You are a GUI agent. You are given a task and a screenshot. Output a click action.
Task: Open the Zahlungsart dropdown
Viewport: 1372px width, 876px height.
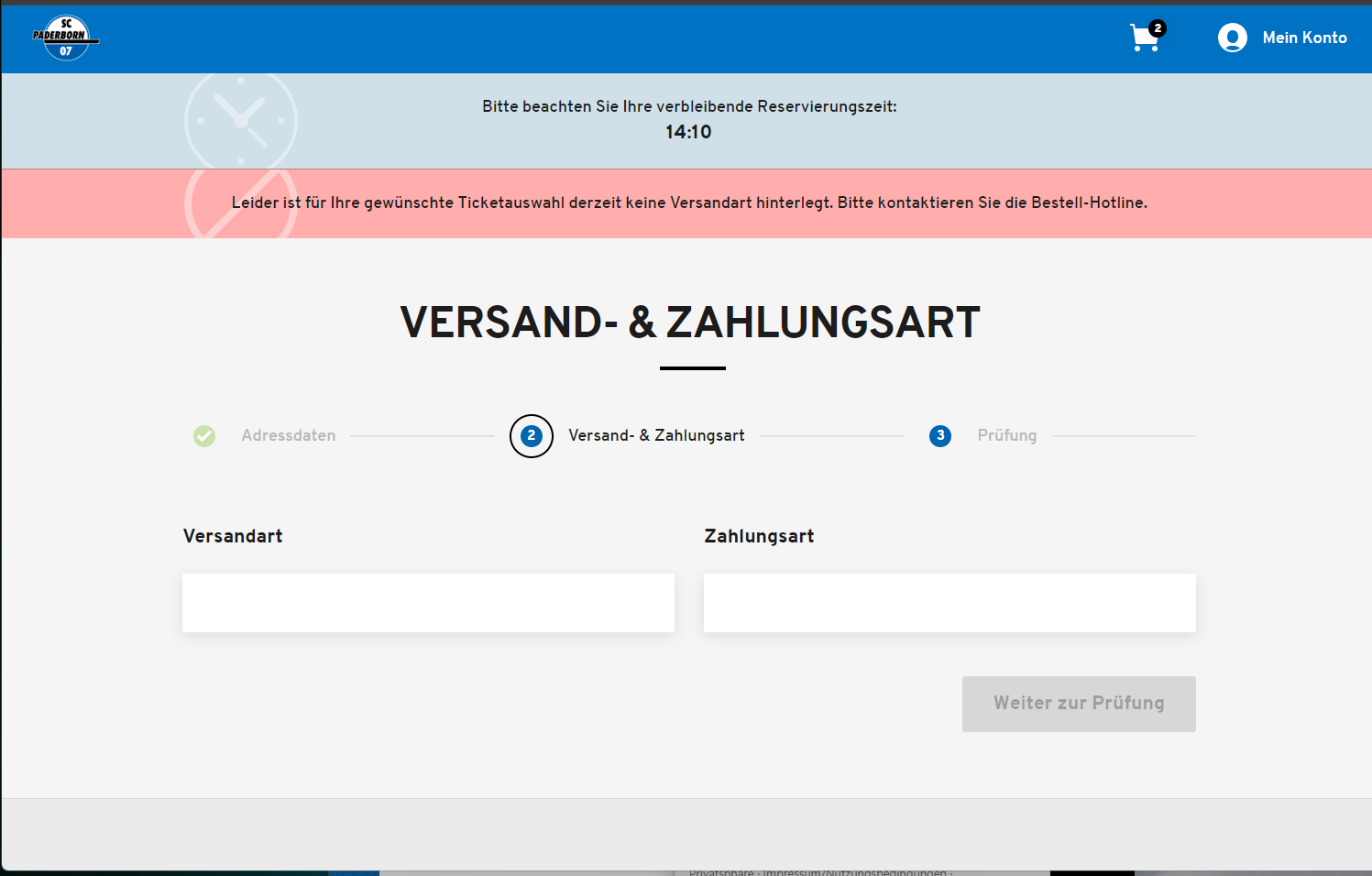tap(949, 603)
